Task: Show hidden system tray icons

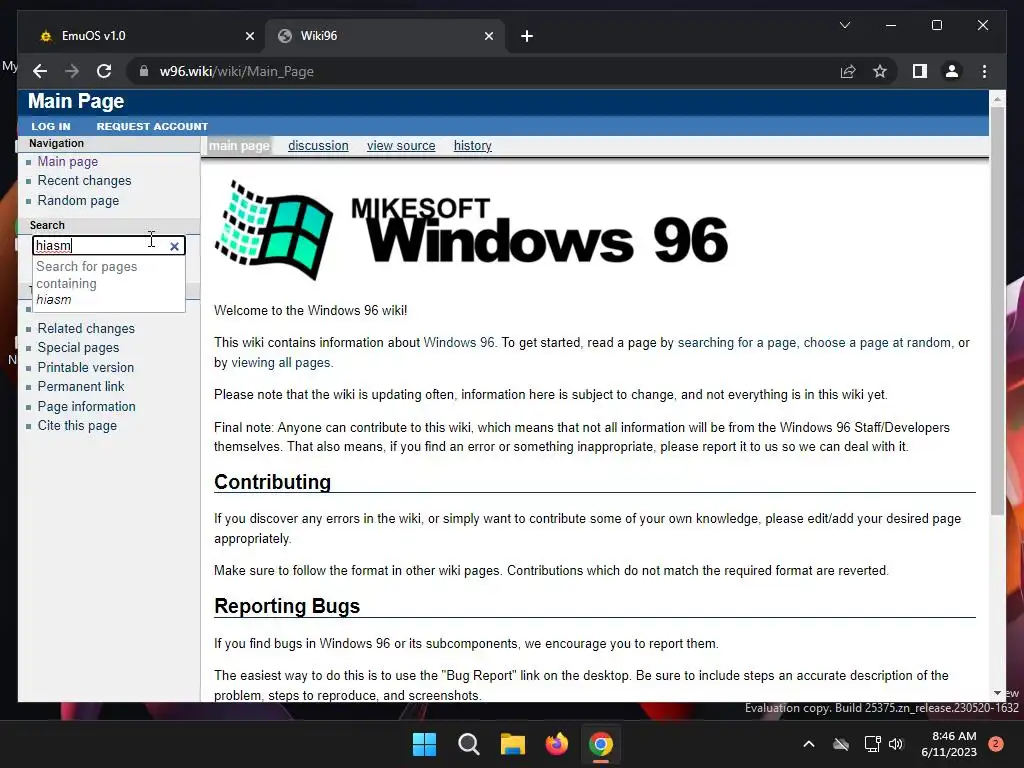Action: [808, 744]
